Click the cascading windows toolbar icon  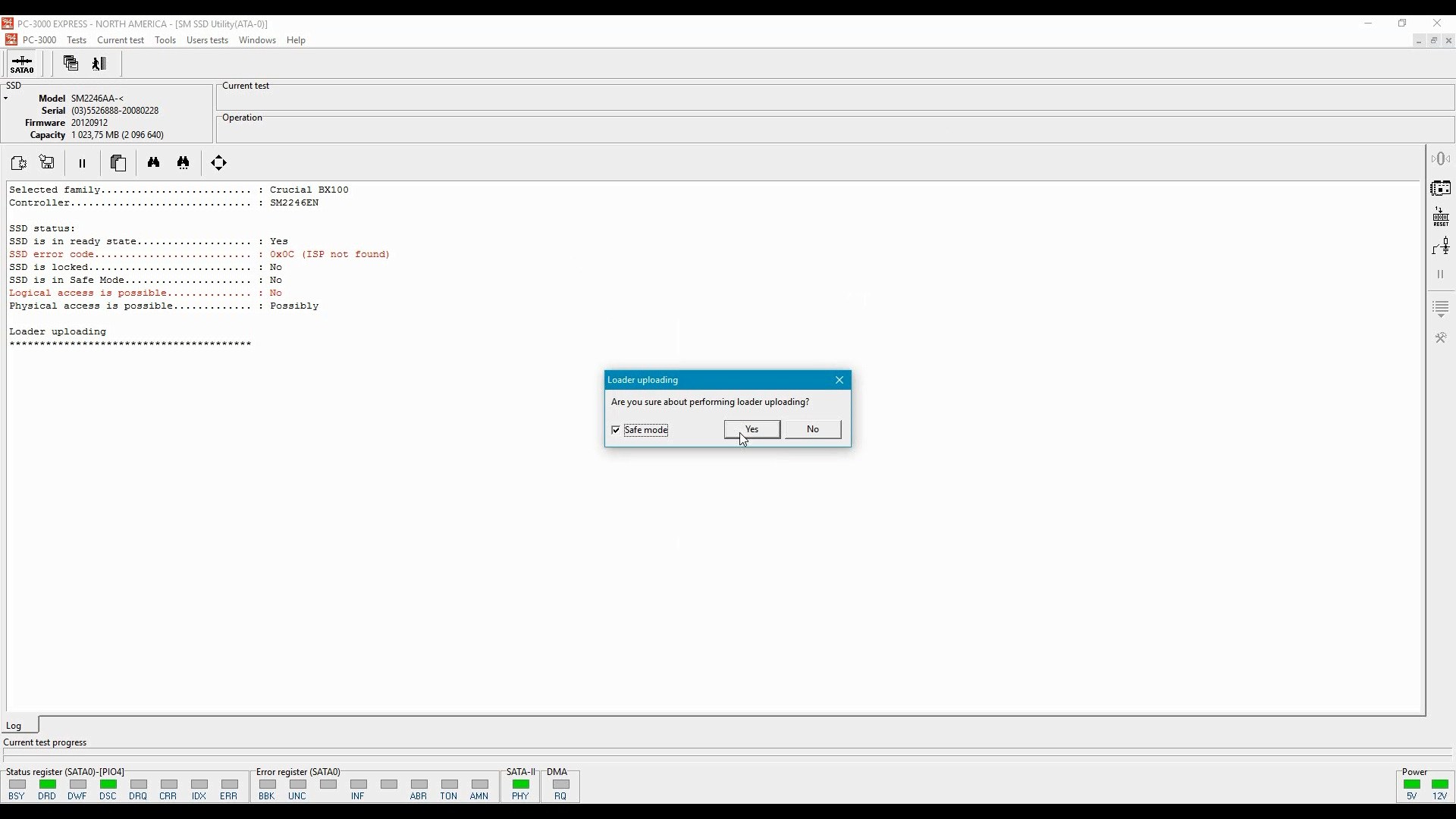coord(71,64)
